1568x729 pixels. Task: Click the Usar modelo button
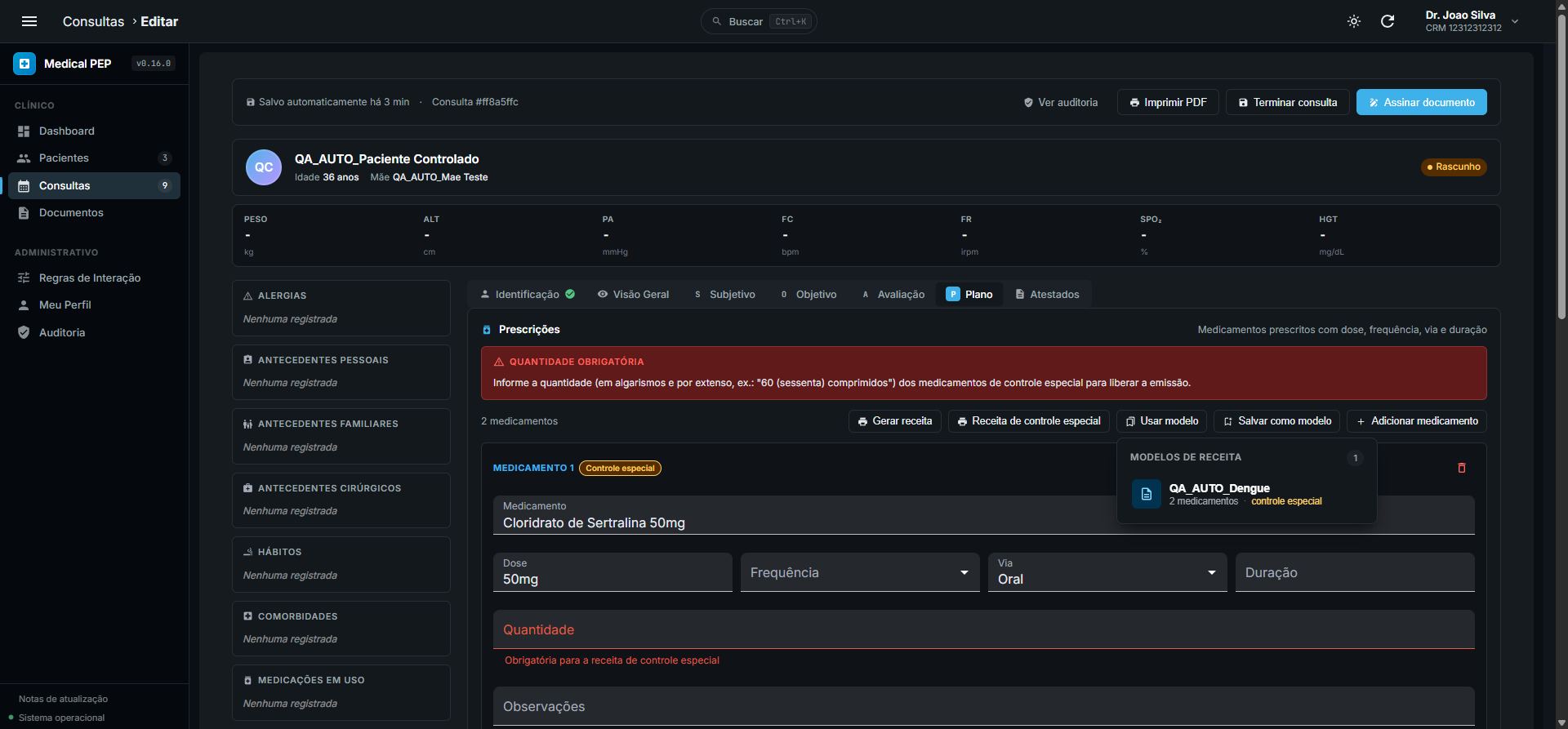(x=1162, y=421)
